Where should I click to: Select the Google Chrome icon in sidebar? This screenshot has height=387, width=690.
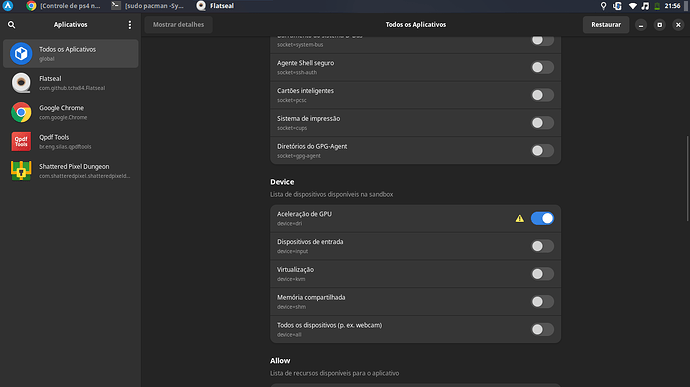21,112
